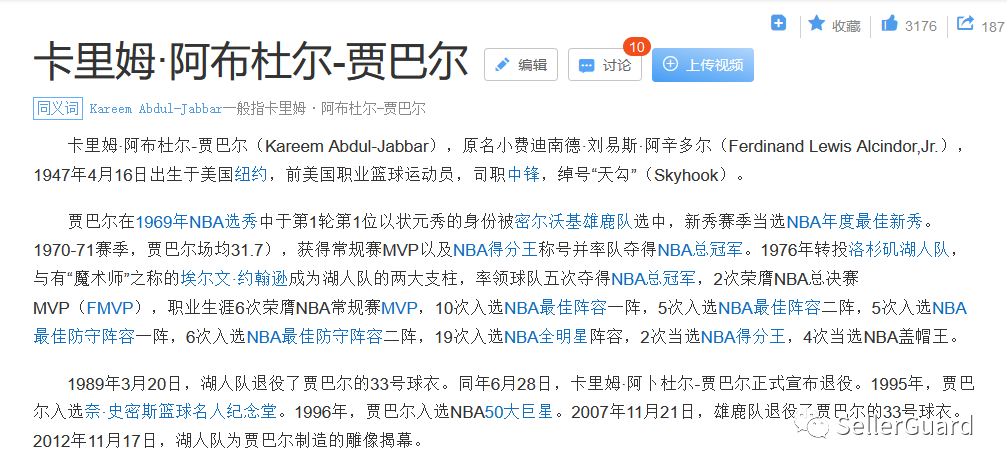The image size is (1007, 467).
Task: Click the share arrow icon beside 187
Action: click(x=965, y=24)
